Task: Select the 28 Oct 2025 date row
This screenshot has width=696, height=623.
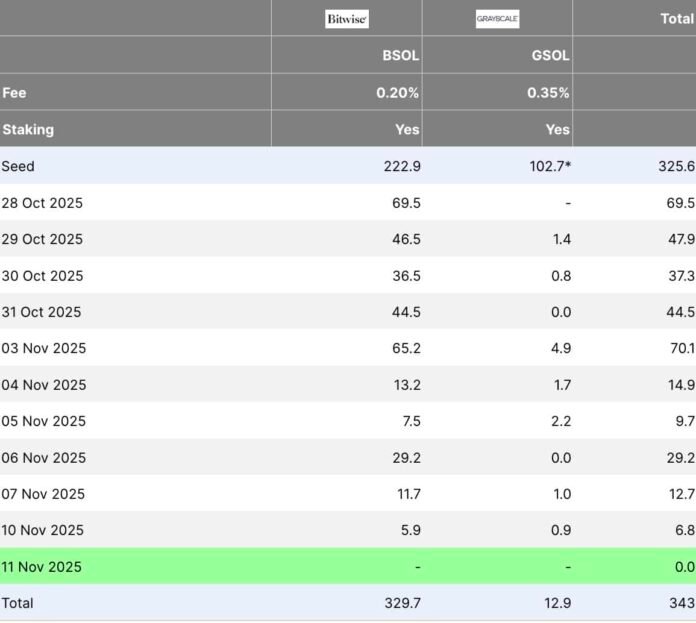Action: coord(42,203)
